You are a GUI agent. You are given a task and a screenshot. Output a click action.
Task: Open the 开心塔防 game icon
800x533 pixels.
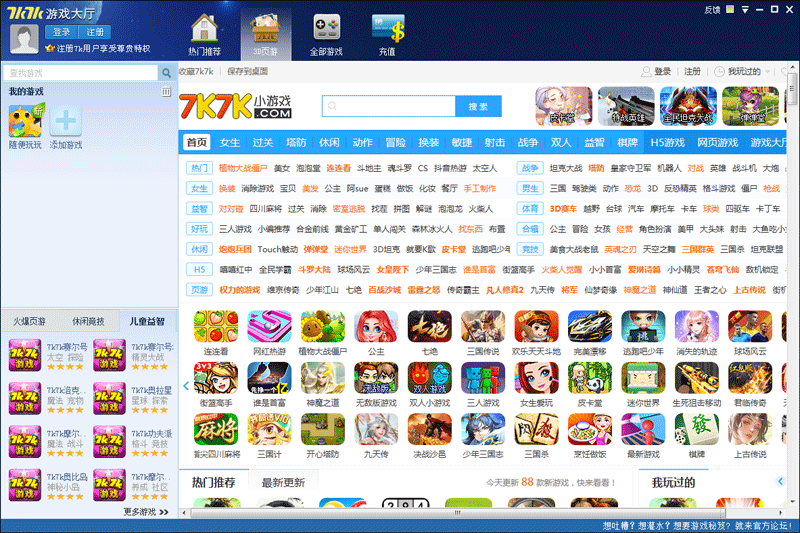pyautogui.click(x=322, y=429)
